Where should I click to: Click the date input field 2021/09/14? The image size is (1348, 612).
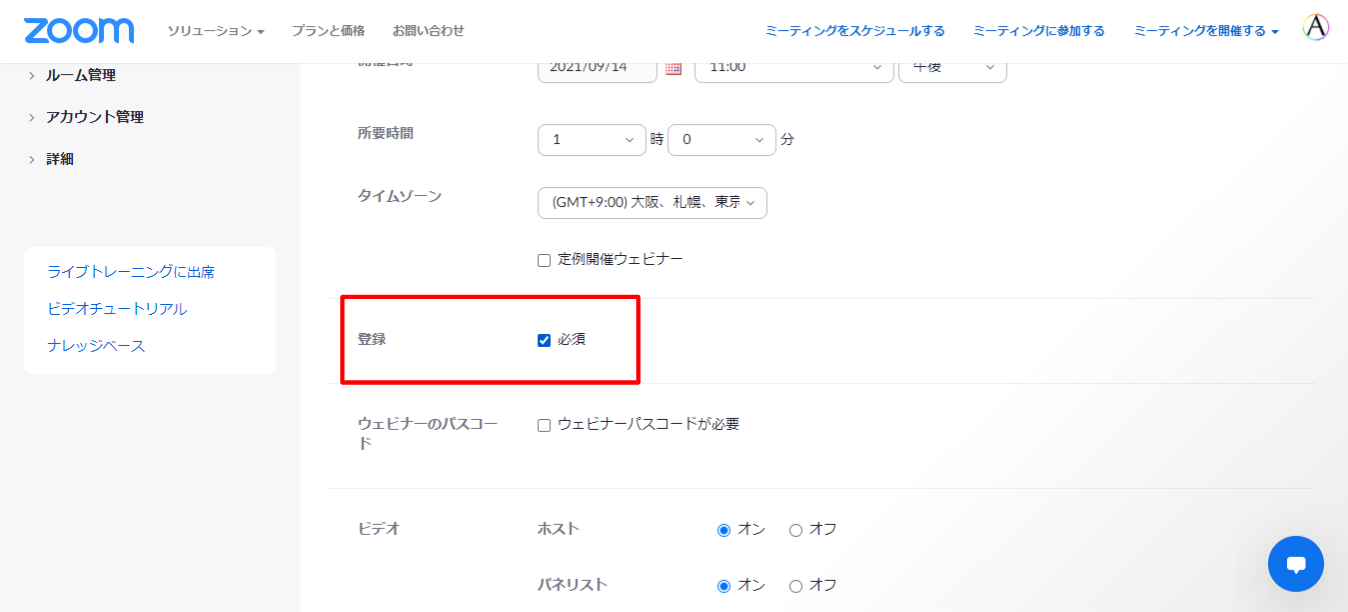[596, 68]
